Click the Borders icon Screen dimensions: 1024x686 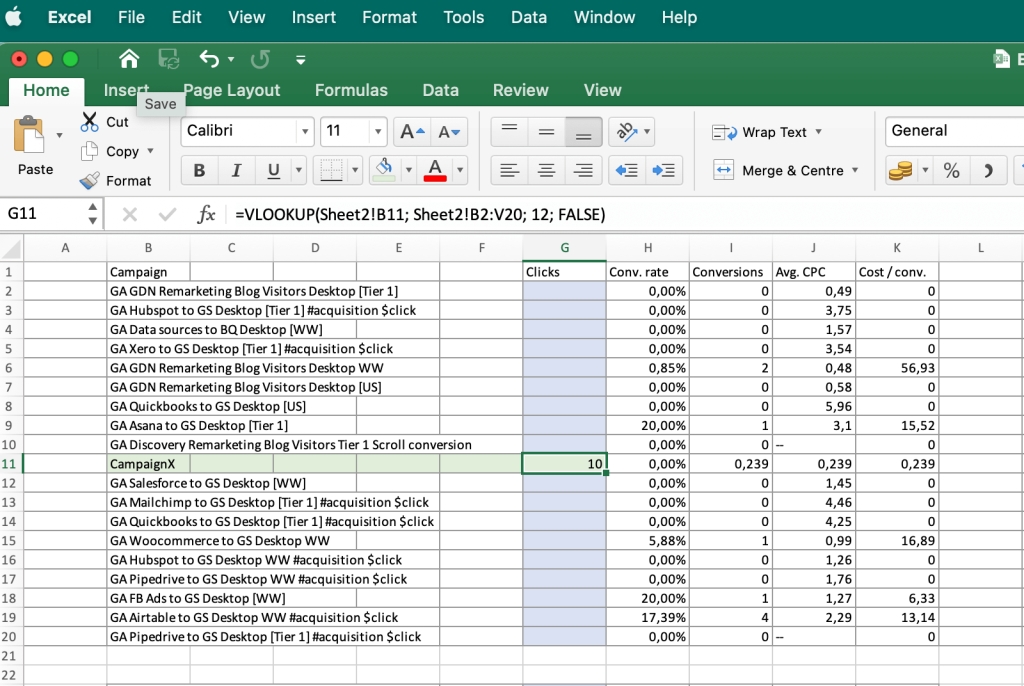pyautogui.click(x=331, y=171)
